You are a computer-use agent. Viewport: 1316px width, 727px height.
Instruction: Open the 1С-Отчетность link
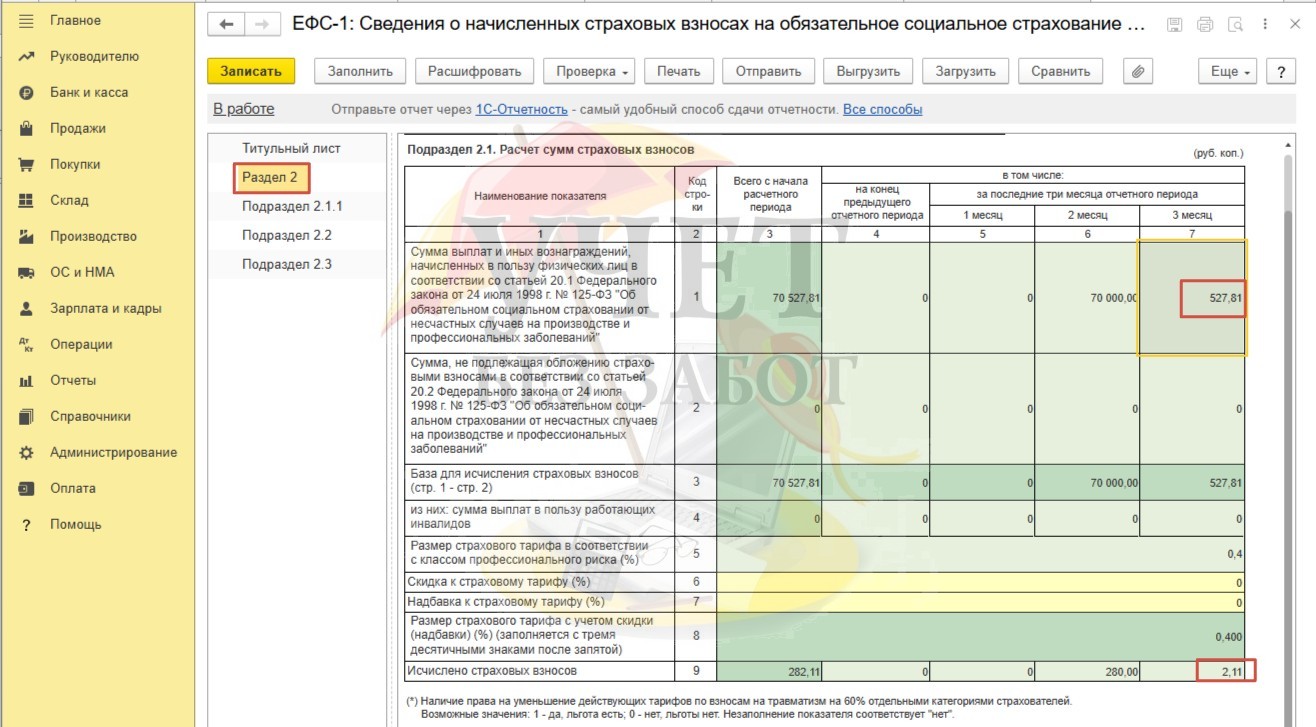coord(522,110)
